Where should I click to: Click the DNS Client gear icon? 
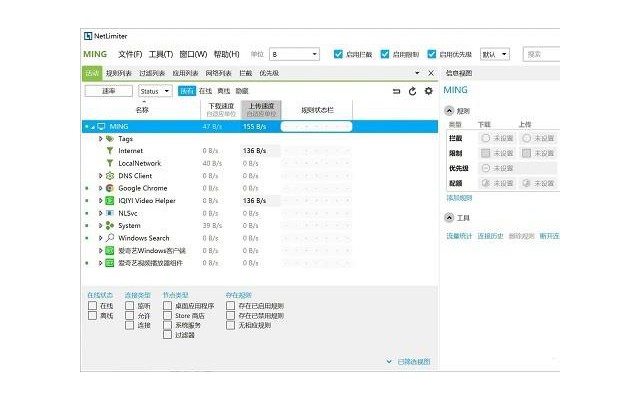109,176
